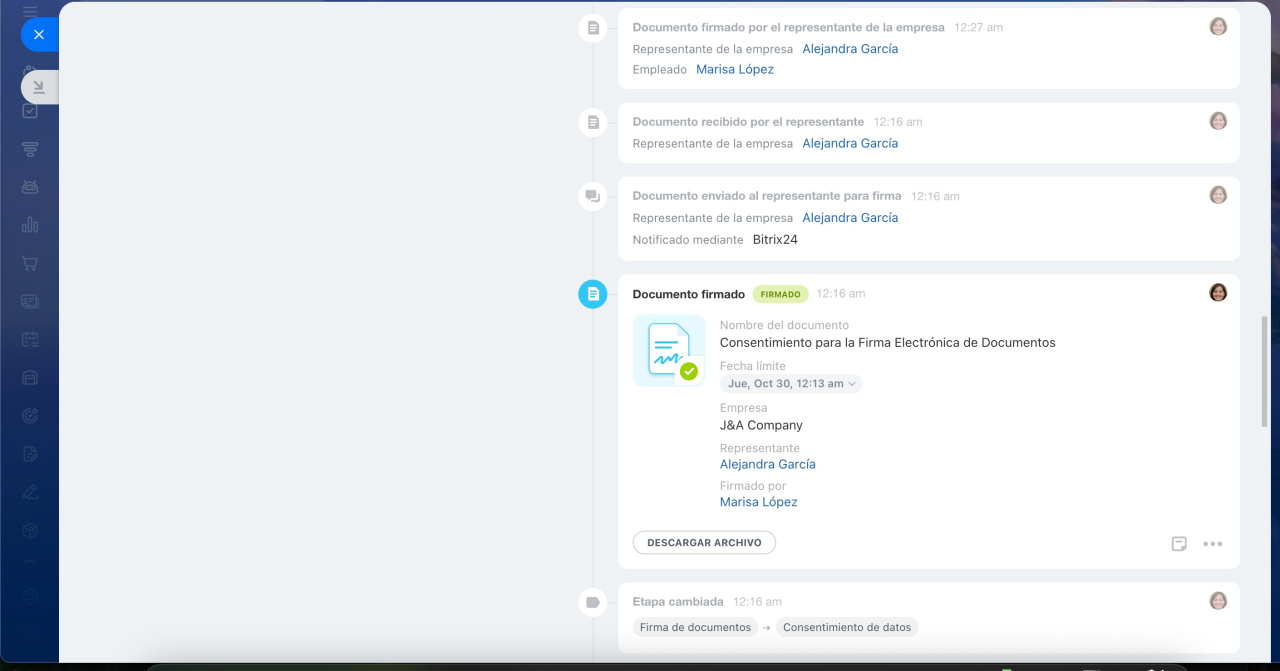Open Marisa López link next to Empleado
The width and height of the screenshot is (1280, 671).
click(735, 70)
